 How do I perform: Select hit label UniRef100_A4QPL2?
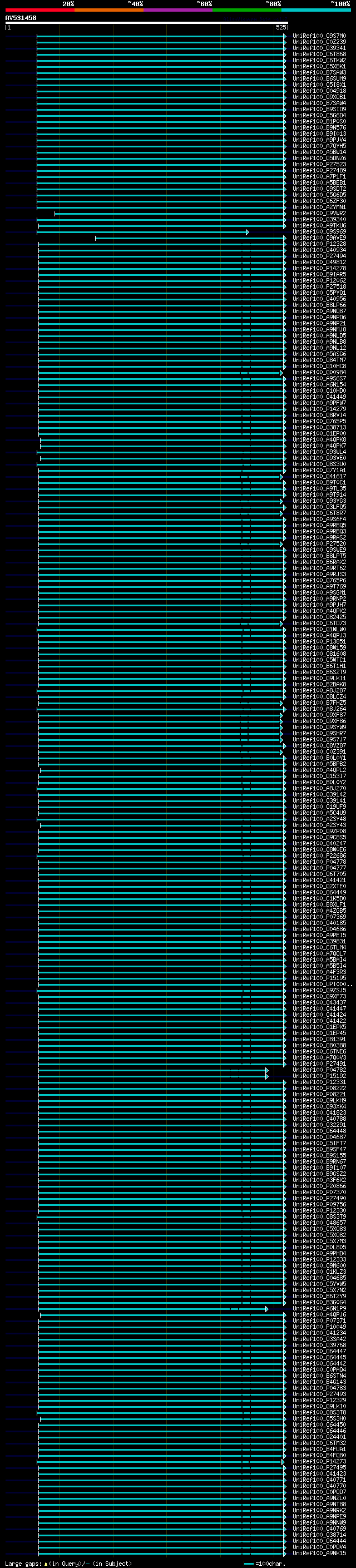tap(319, 770)
